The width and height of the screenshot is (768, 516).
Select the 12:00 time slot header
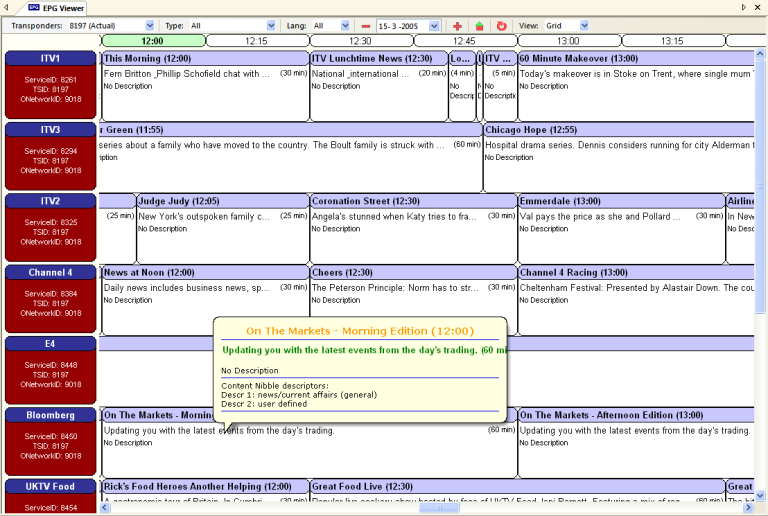click(x=153, y=41)
